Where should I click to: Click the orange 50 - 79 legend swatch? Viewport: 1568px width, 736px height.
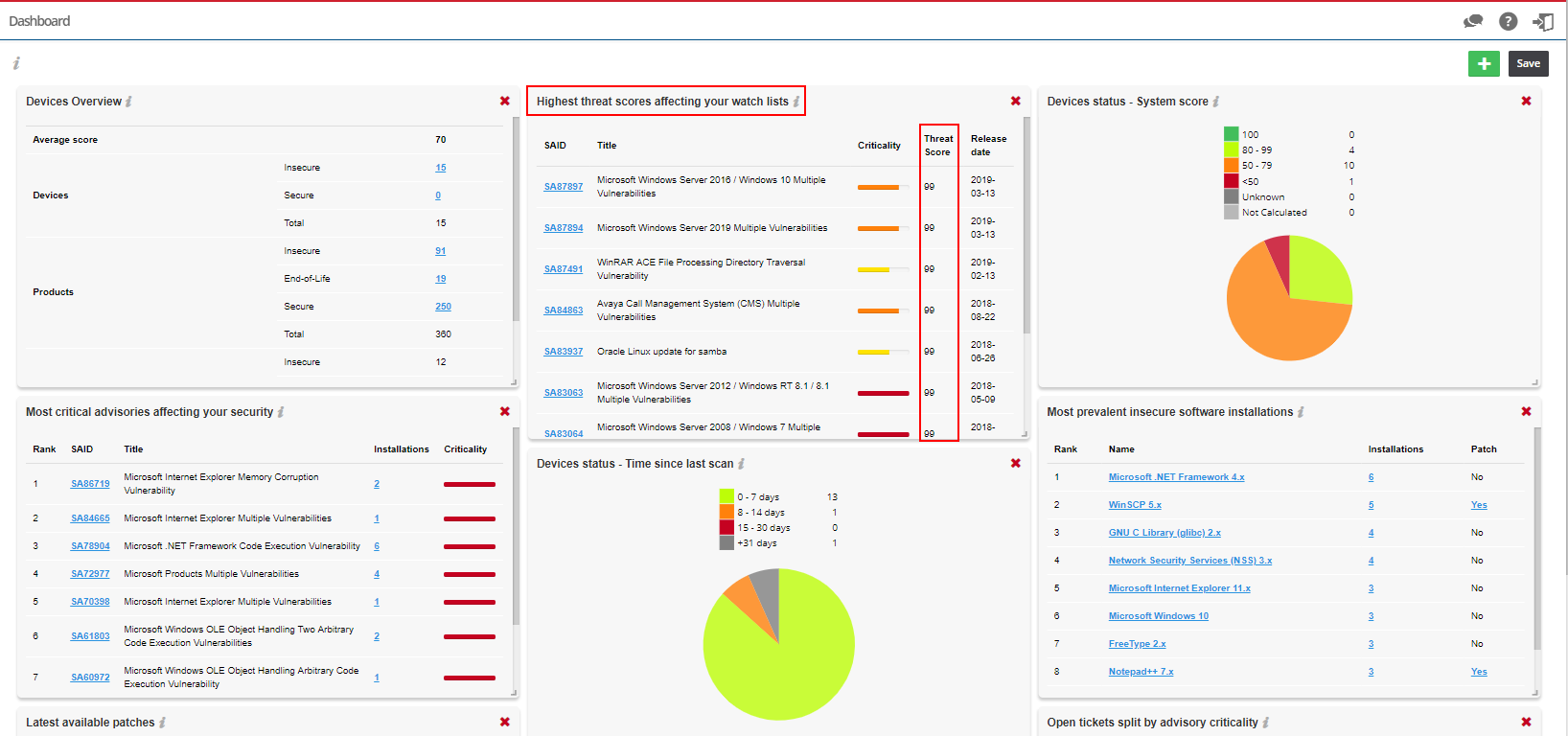[x=1232, y=165]
